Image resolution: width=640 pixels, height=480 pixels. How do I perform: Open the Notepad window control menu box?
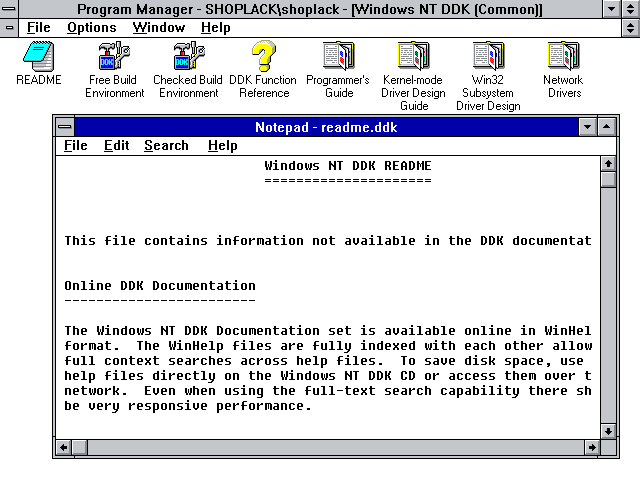(64, 127)
